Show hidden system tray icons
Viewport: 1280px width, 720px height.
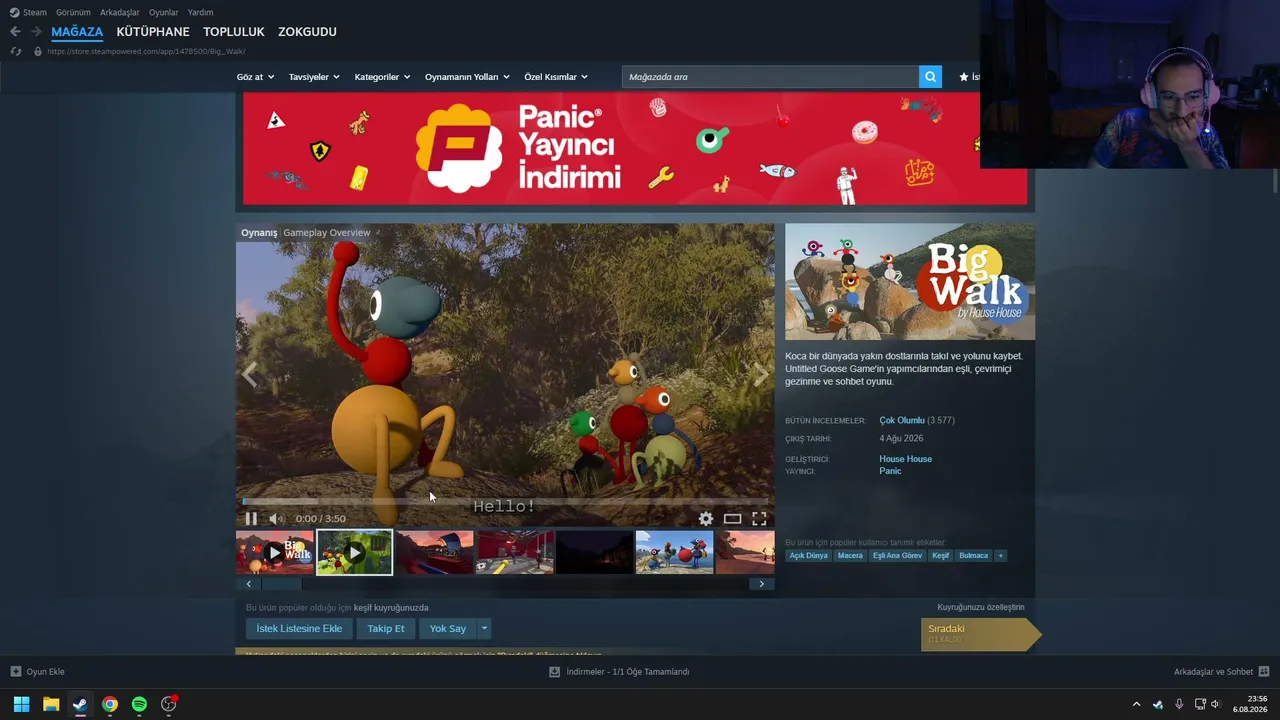pyautogui.click(x=1136, y=704)
